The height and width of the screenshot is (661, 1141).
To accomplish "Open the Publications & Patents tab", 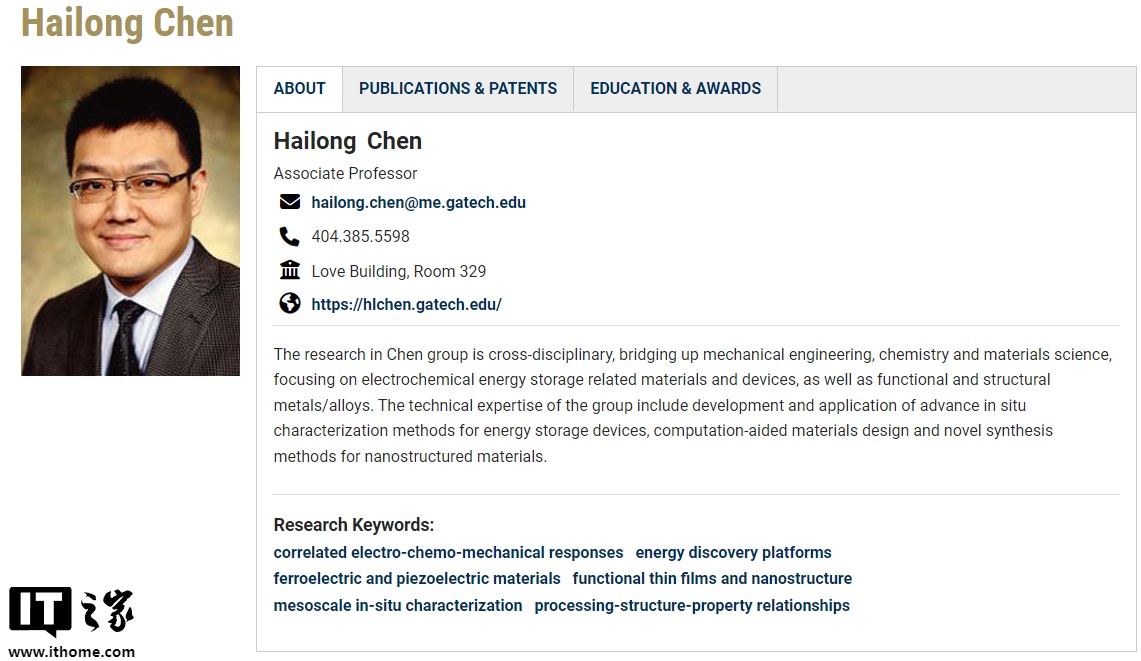I will click(458, 88).
